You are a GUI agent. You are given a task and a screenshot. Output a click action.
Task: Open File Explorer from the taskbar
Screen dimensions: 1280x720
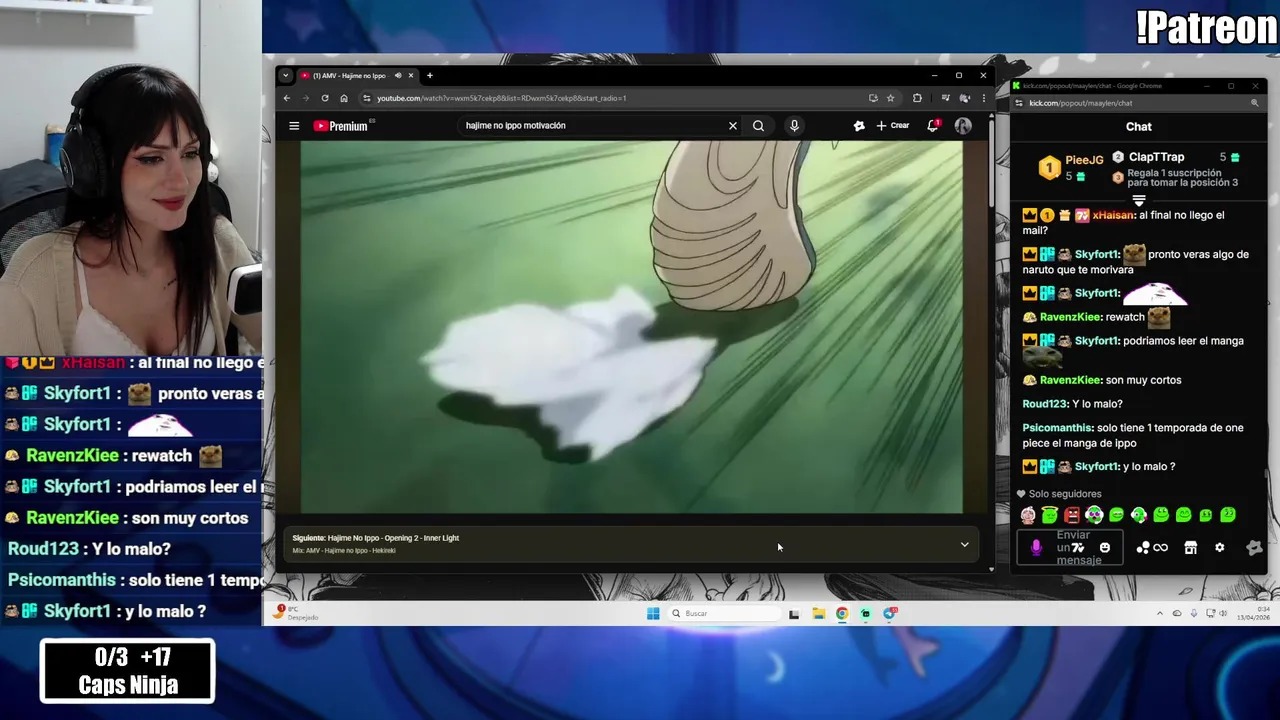coord(818,614)
